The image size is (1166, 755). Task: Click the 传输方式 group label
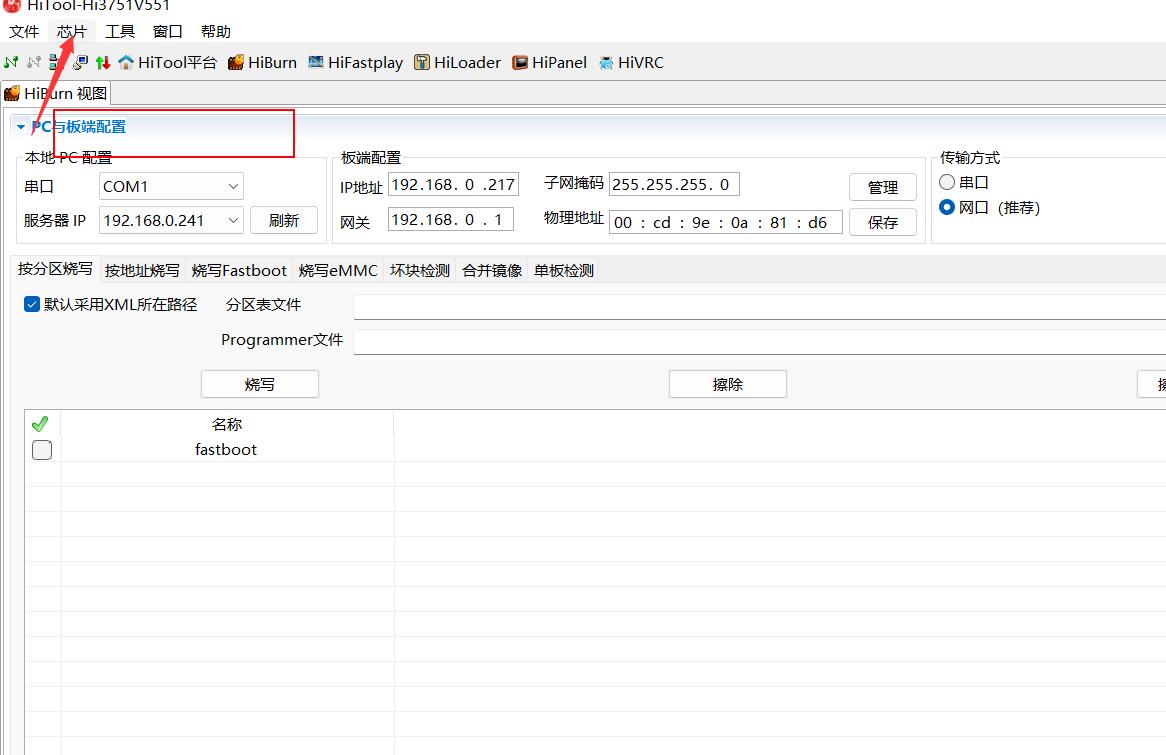coord(970,158)
